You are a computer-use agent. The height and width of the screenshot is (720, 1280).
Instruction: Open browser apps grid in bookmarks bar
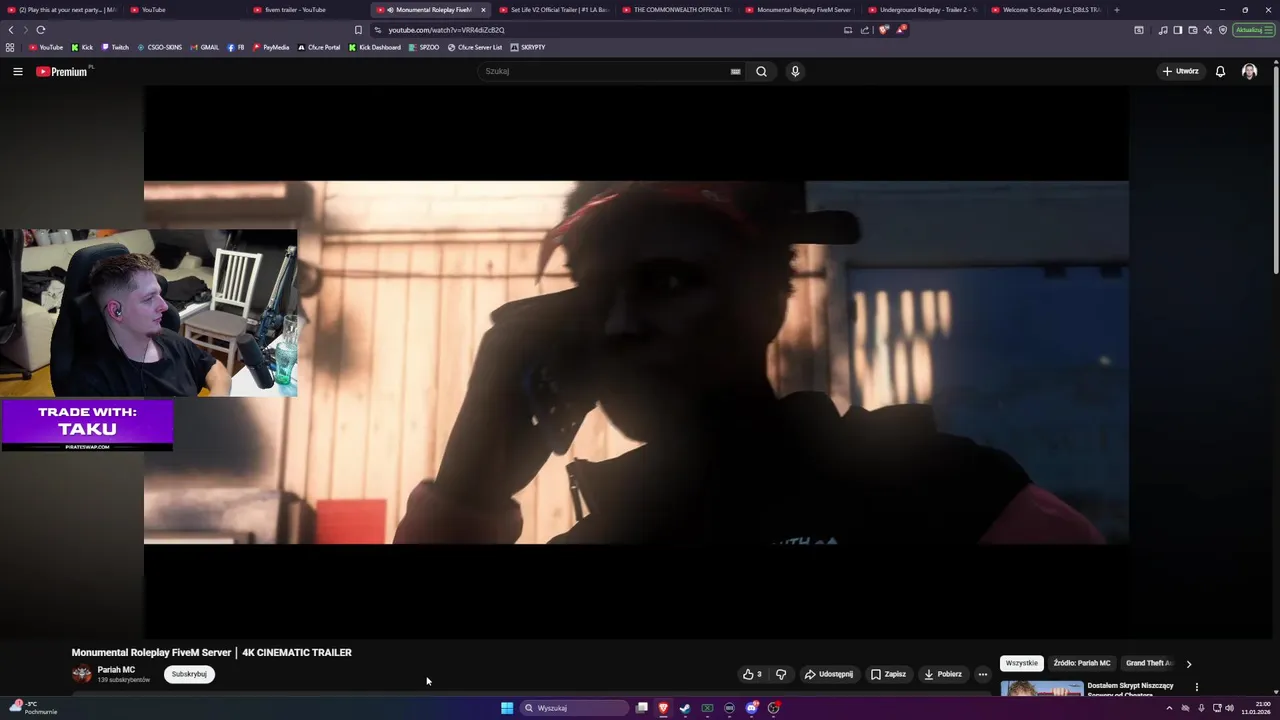click(10, 47)
